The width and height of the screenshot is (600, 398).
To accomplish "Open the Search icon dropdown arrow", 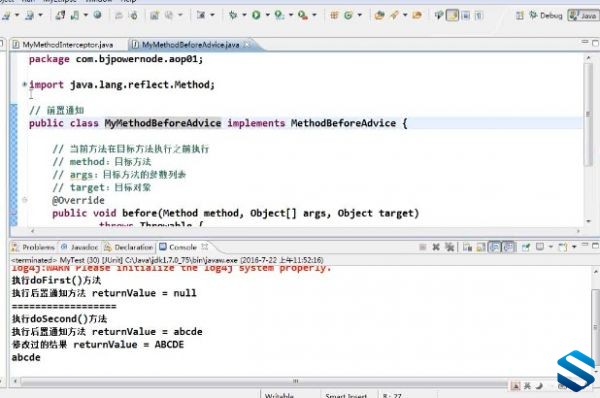I will coord(405,15).
